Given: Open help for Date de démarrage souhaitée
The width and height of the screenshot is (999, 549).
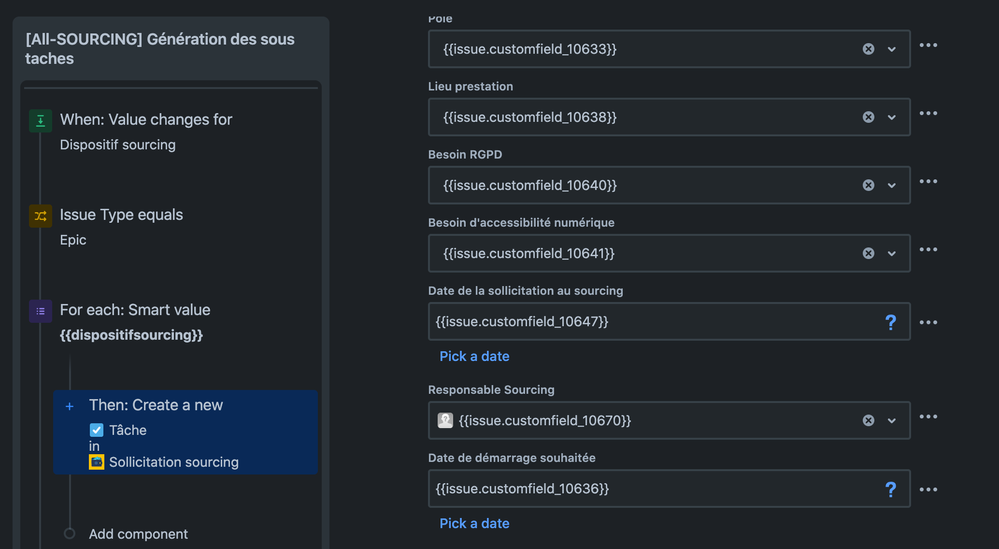Looking at the screenshot, I should tap(890, 489).
